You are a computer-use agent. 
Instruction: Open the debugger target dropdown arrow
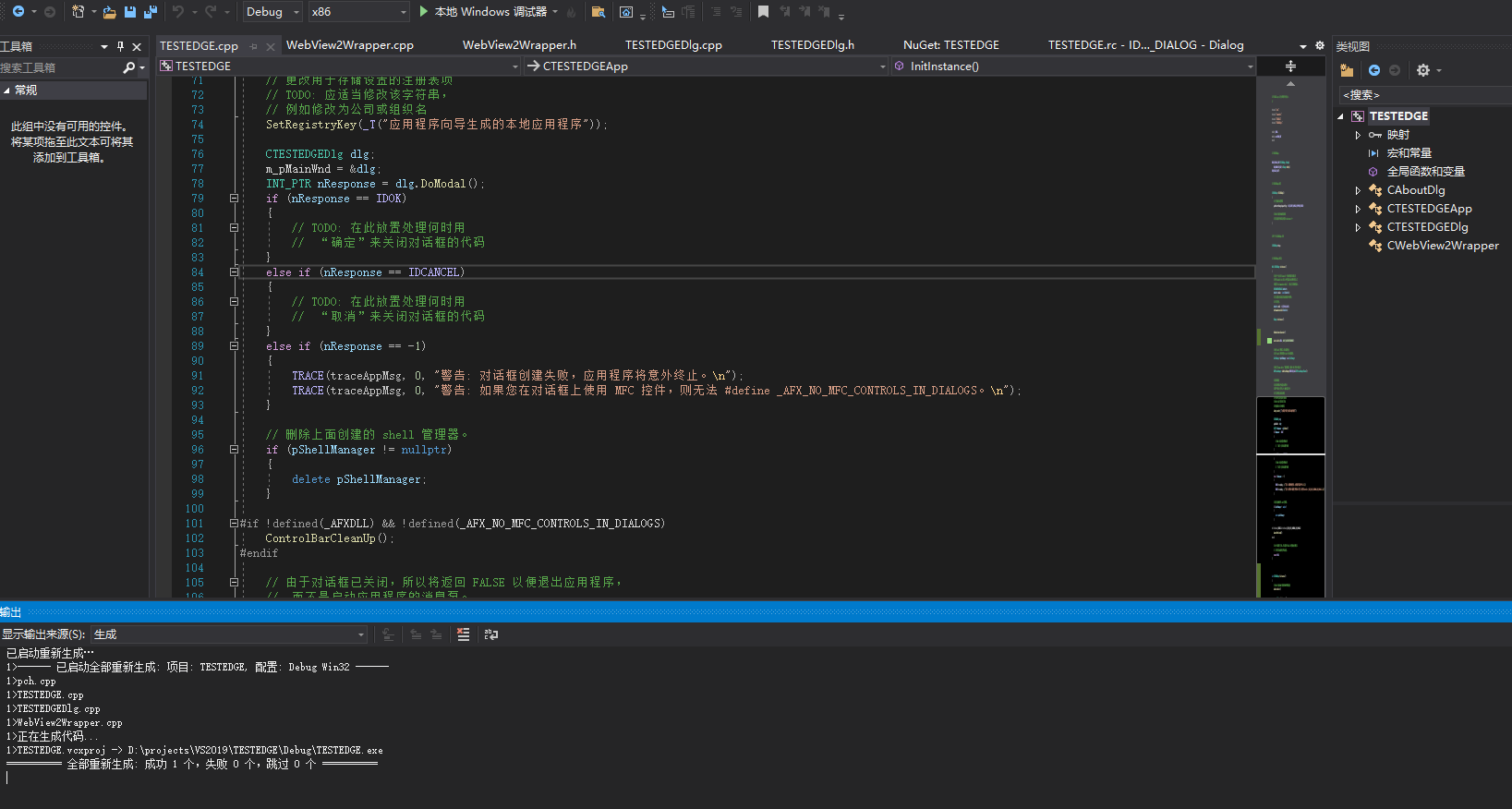(x=554, y=11)
